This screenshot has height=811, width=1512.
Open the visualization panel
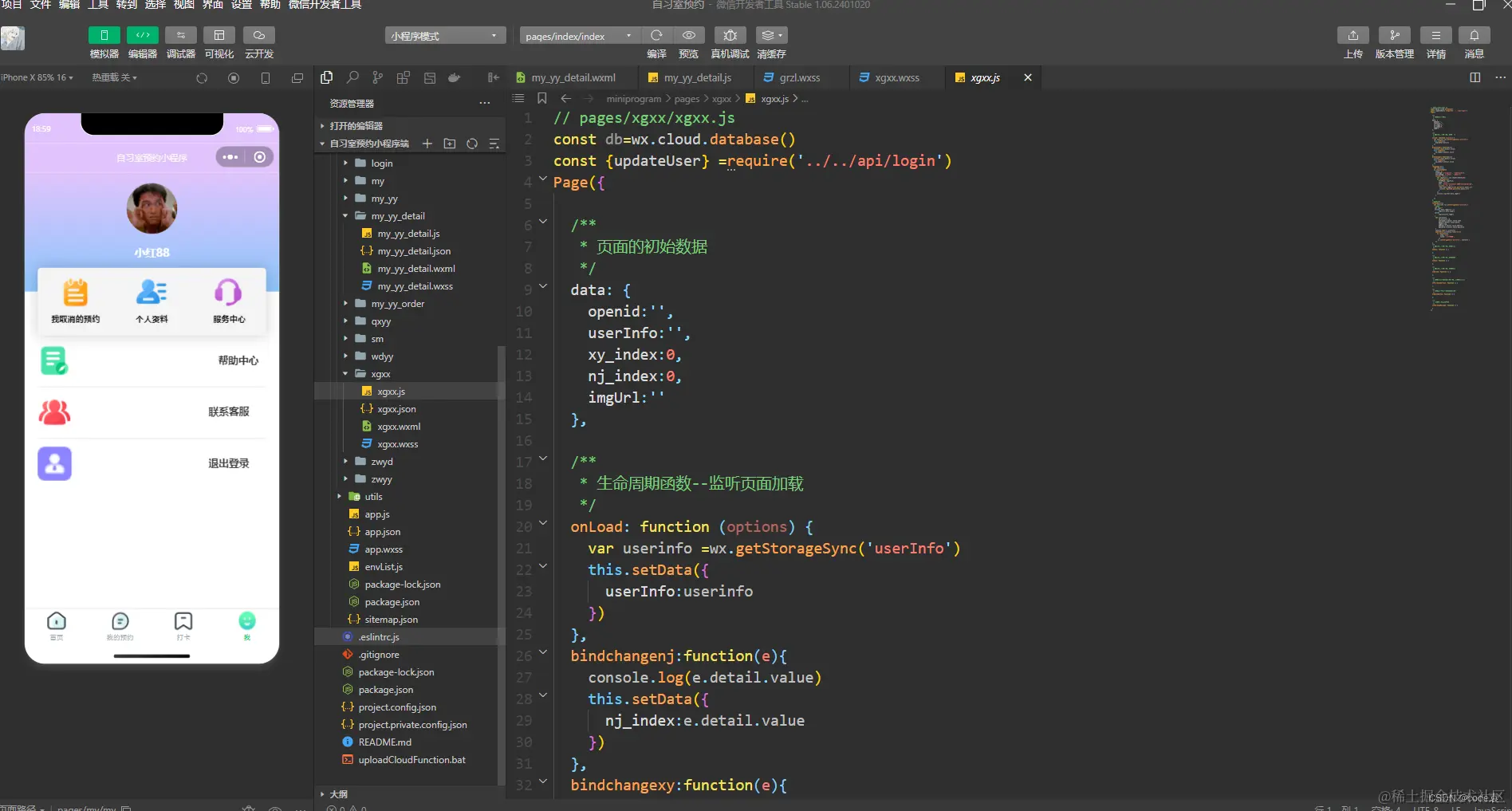pyautogui.click(x=219, y=35)
